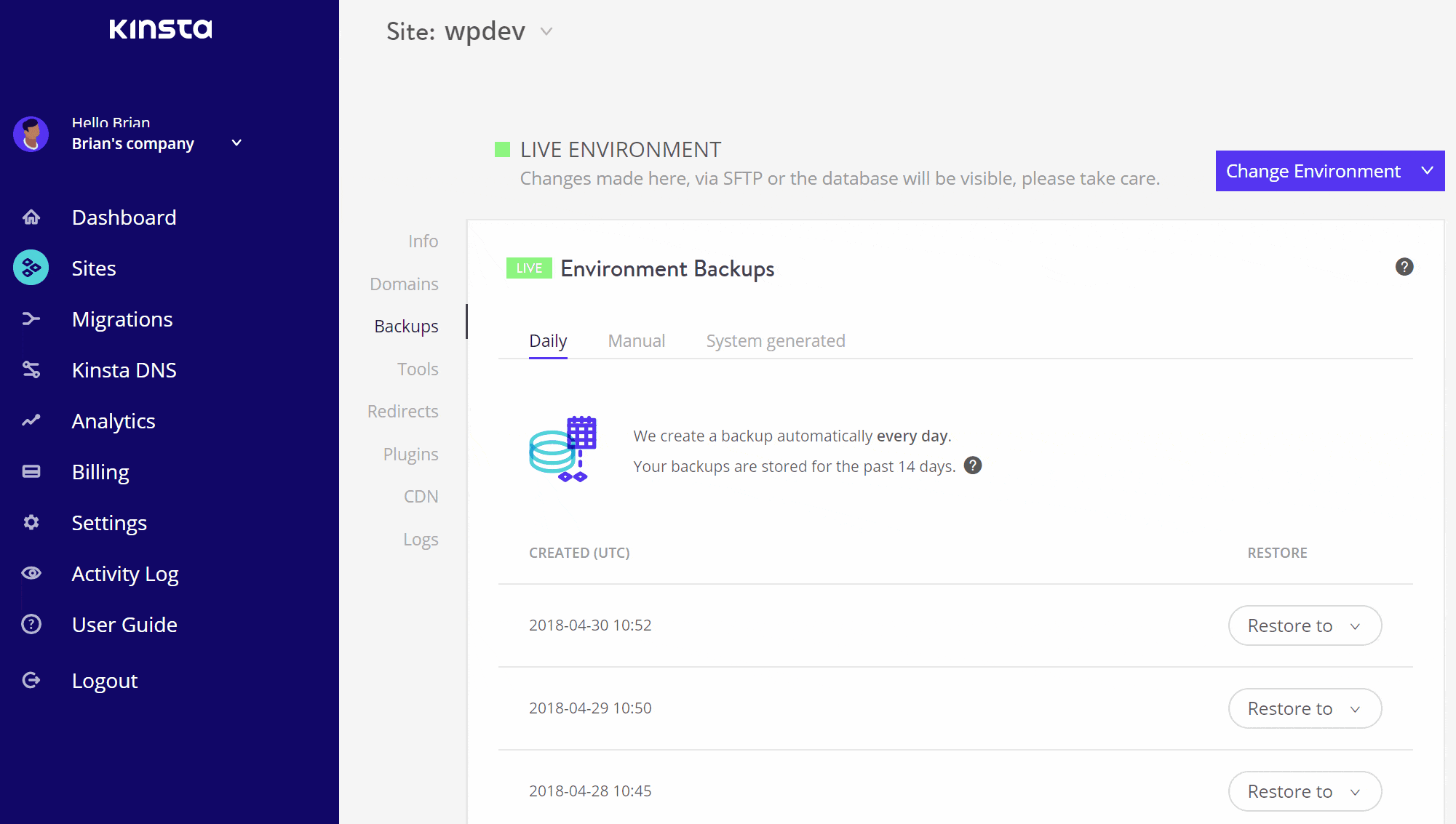Viewport: 1456px width, 824px height.
Task: Open the Tools section for wpdev
Action: pyautogui.click(x=418, y=369)
